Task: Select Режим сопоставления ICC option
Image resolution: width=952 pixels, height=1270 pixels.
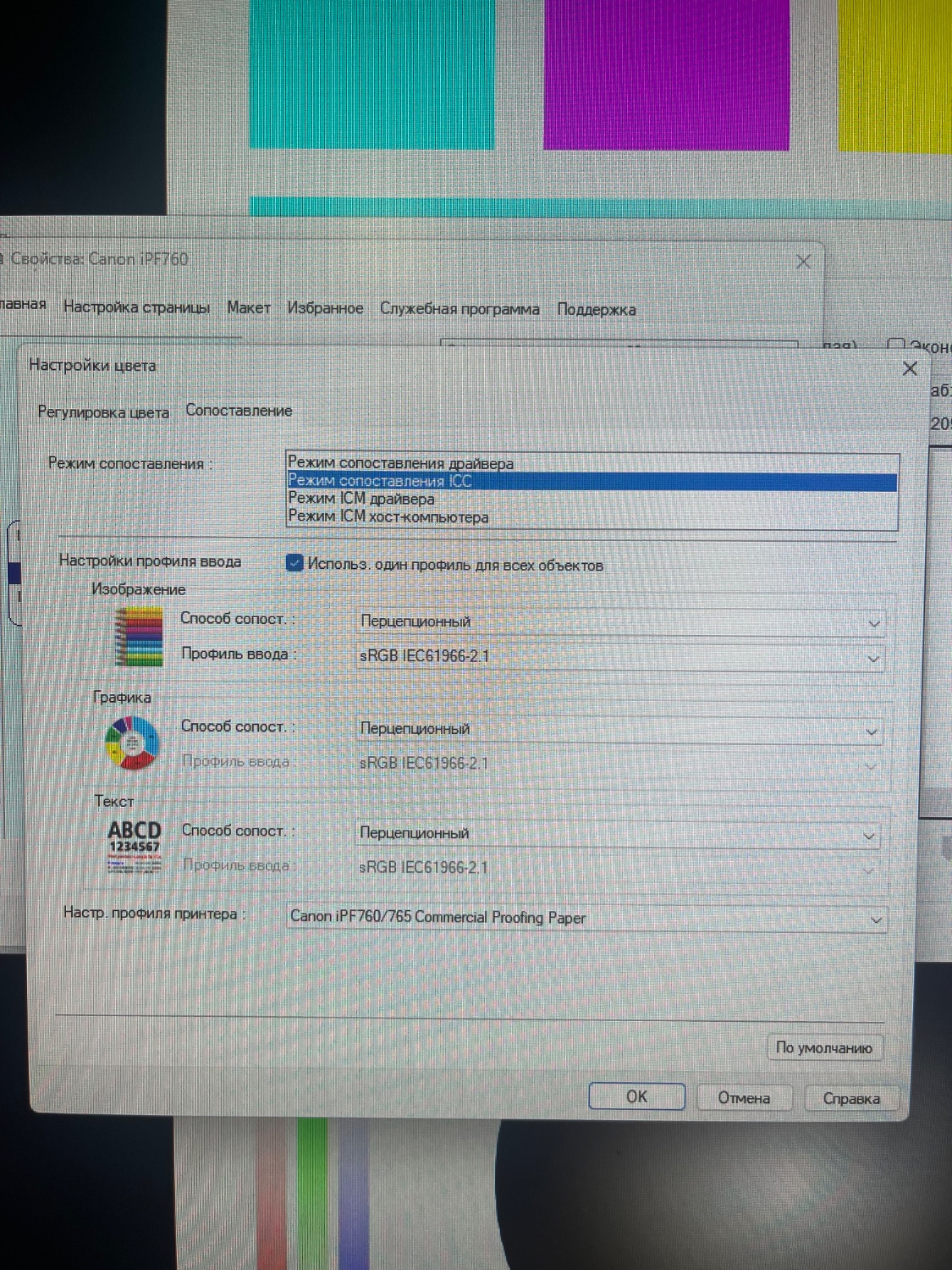Action: pos(592,481)
